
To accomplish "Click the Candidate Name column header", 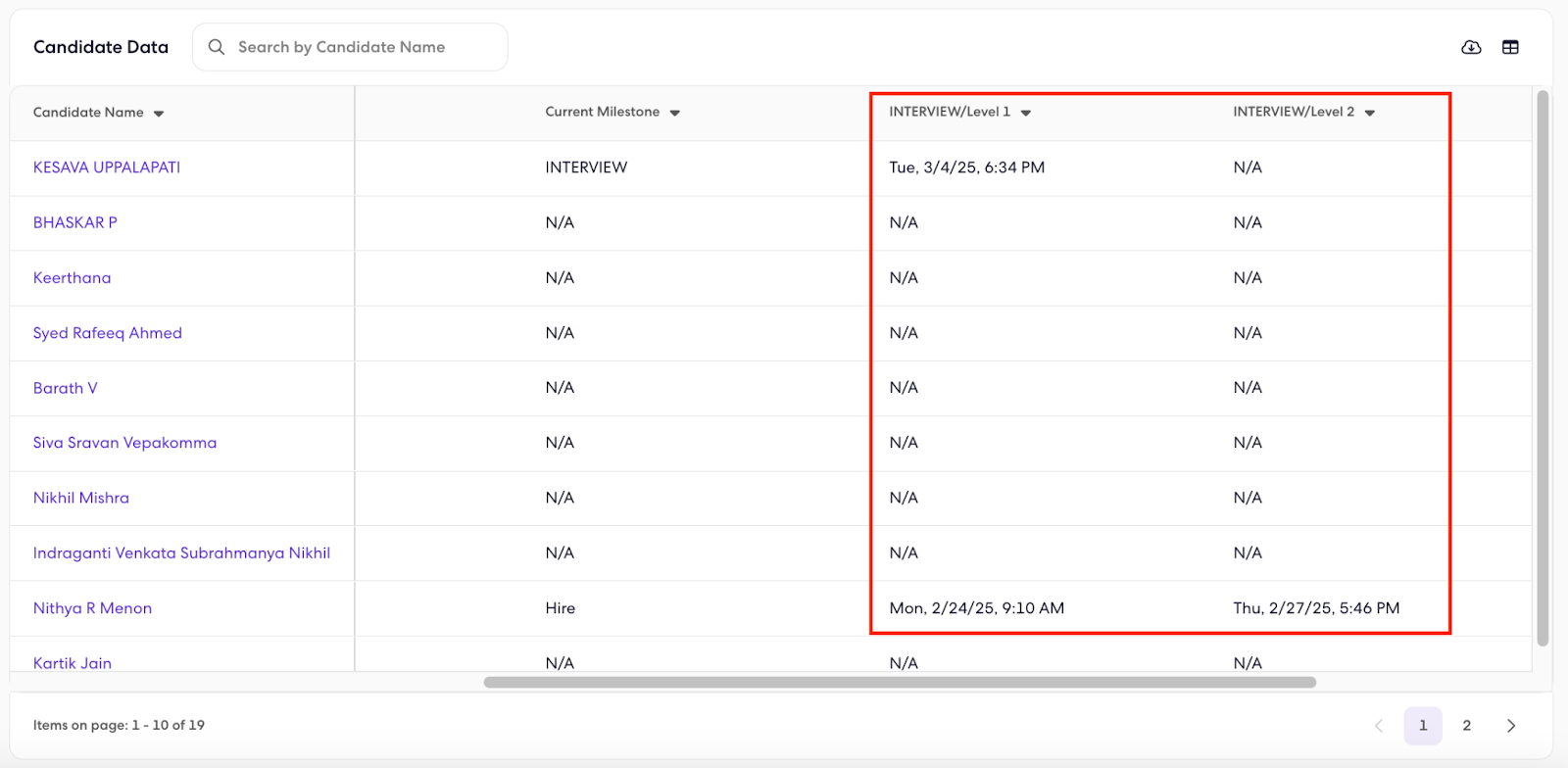I will point(88,113).
